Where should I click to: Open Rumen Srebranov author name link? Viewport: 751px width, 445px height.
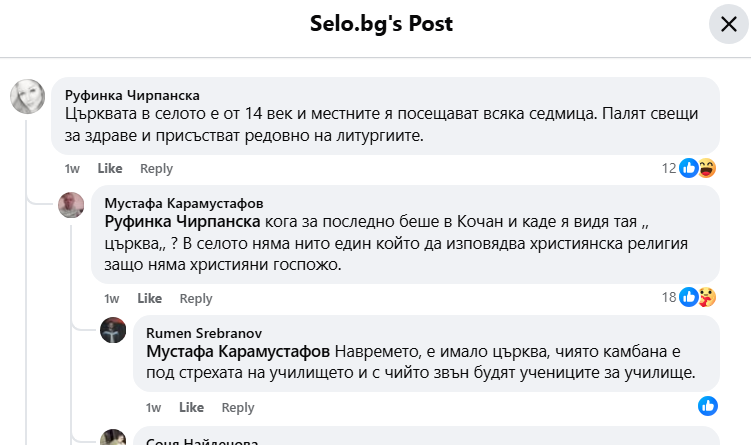204,332
